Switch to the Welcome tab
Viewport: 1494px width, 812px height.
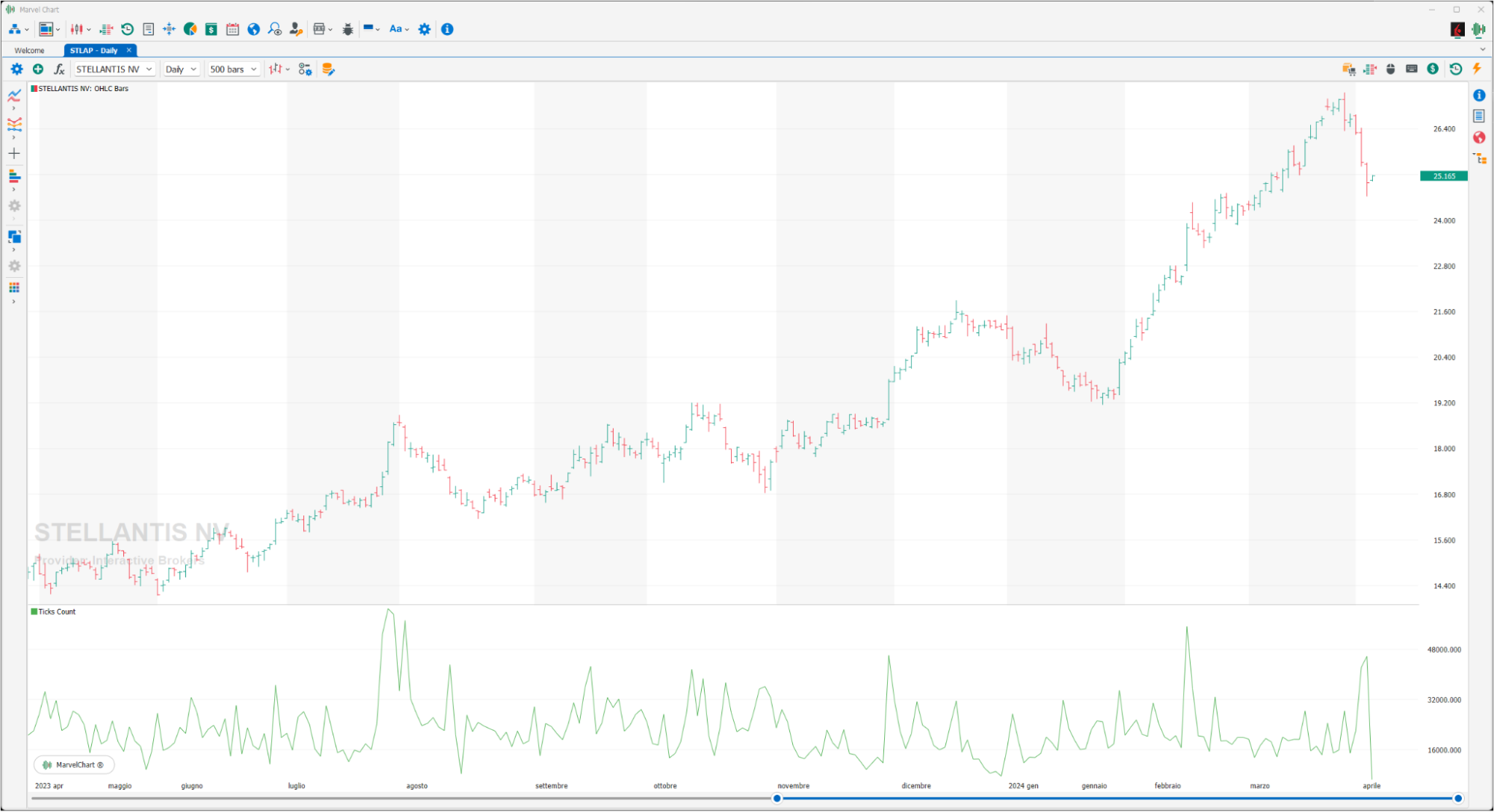[x=30, y=51]
